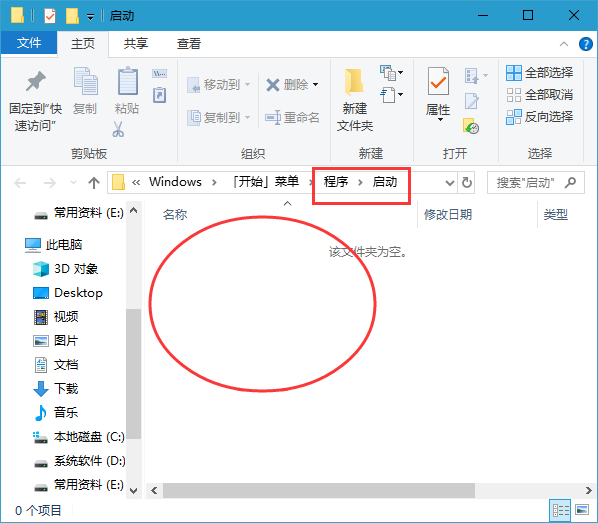598x523 pixels.
Task: Click navigation pane scrollbar down arrow
Action: pyautogui.click(x=133, y=491)
